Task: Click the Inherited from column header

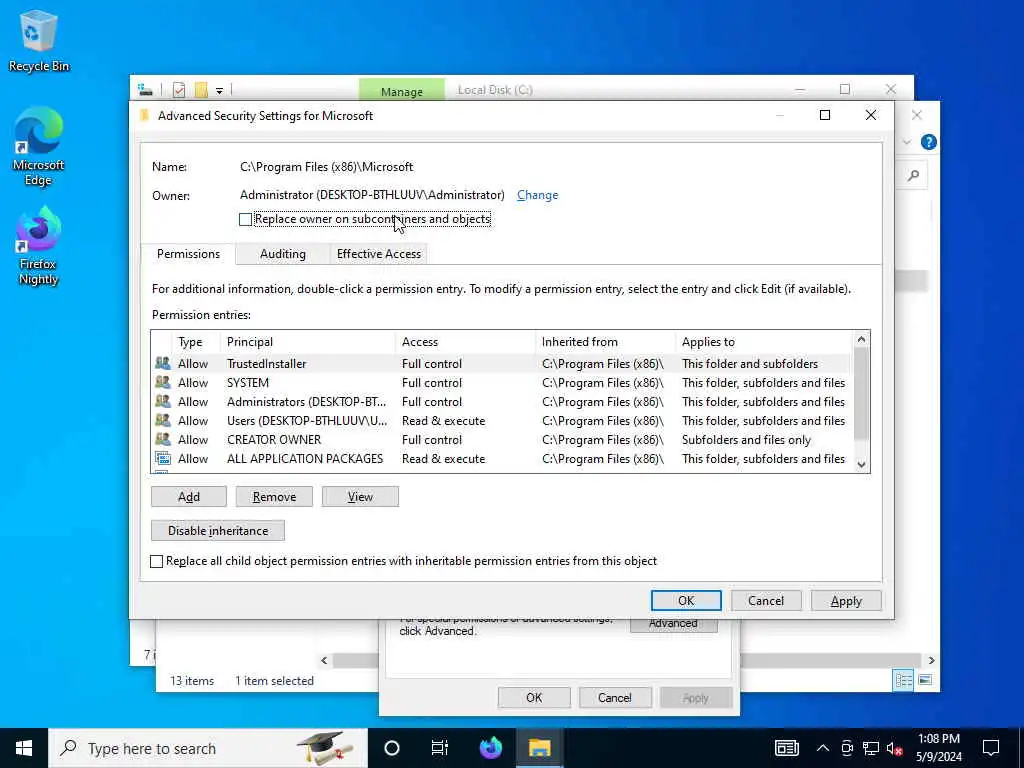Action: coord(605,342)
